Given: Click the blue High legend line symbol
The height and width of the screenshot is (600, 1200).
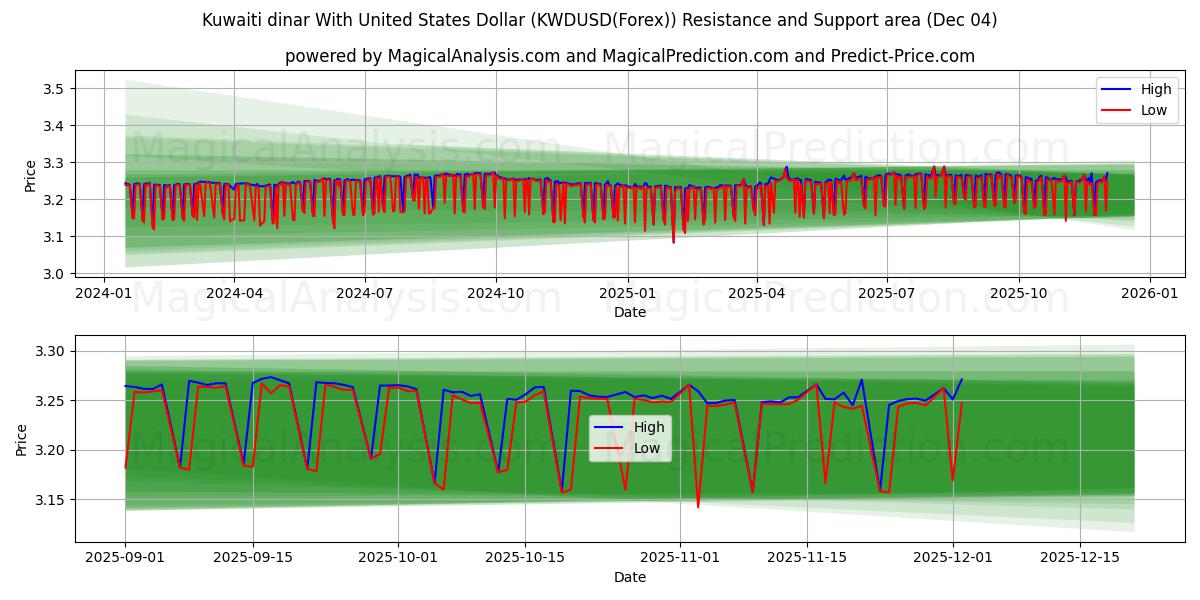Looking at the screenshot, I should (1118, 89).
